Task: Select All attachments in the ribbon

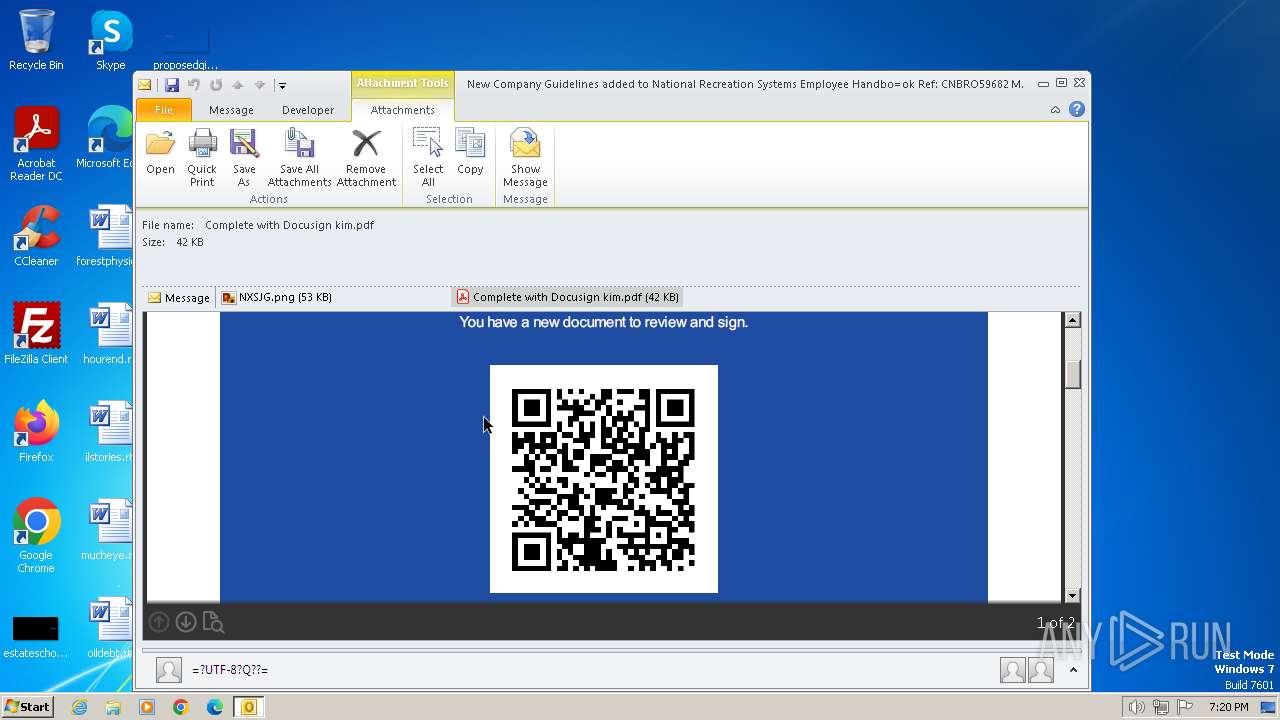Action: 428,158
